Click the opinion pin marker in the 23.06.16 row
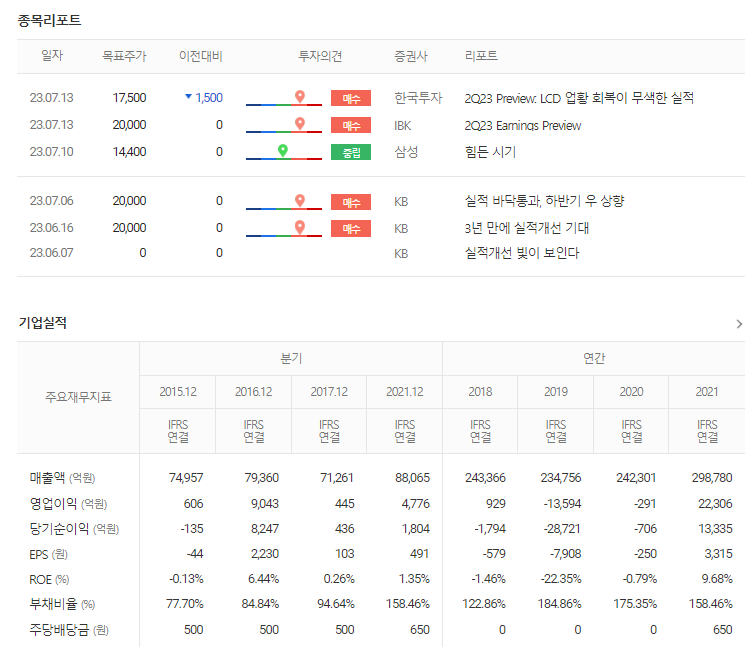Image resolution: width=752 pixels, height=647 pixels. point(300,227)
